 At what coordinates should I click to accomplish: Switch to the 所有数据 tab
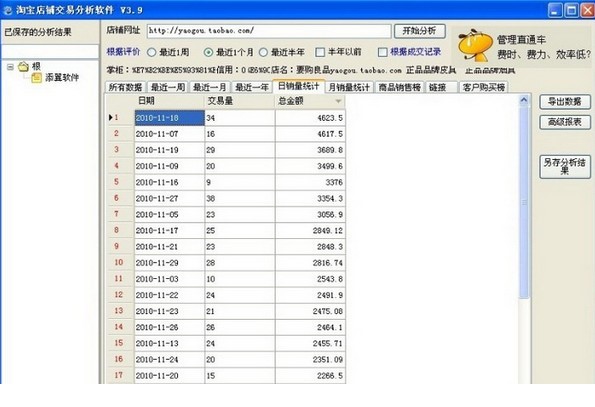[x=125, y=87]
